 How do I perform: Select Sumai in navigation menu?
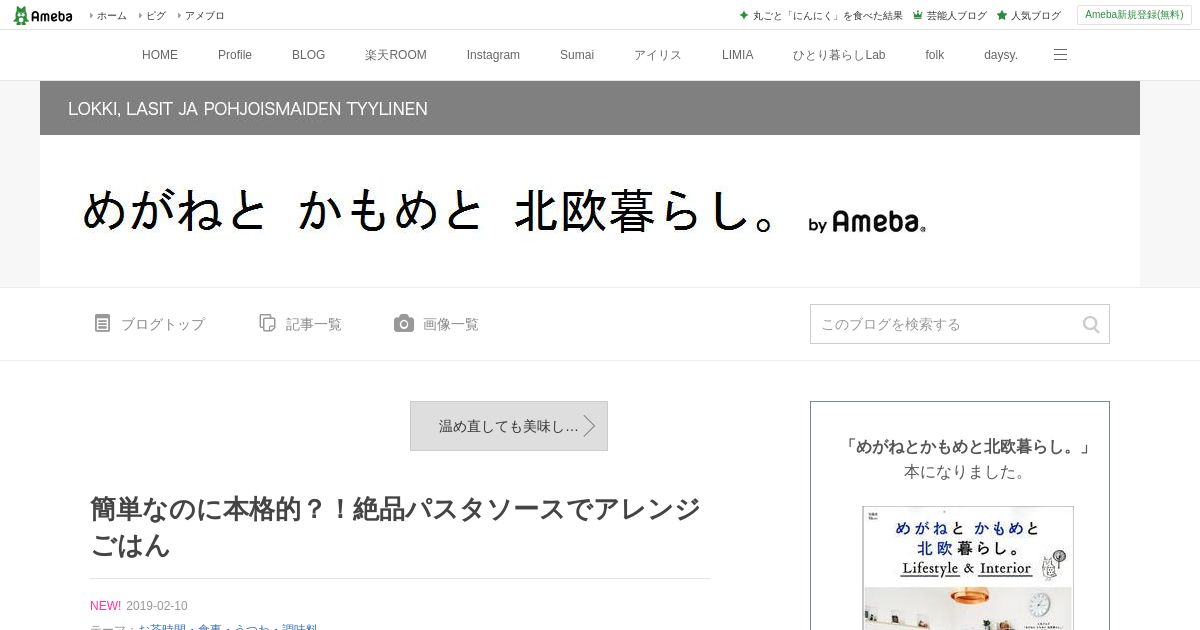(x=577, y=55)
